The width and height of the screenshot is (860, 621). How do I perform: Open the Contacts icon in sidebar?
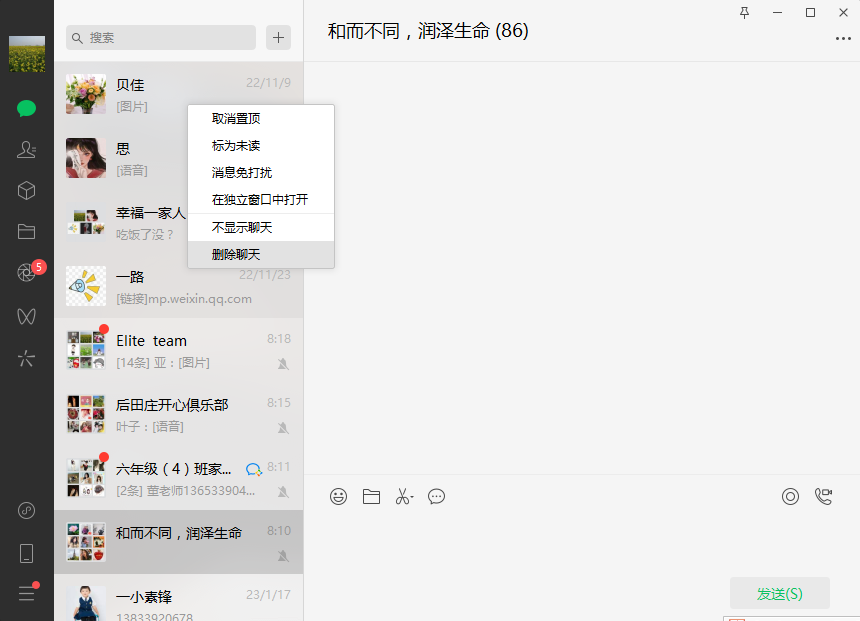[26, 149]
